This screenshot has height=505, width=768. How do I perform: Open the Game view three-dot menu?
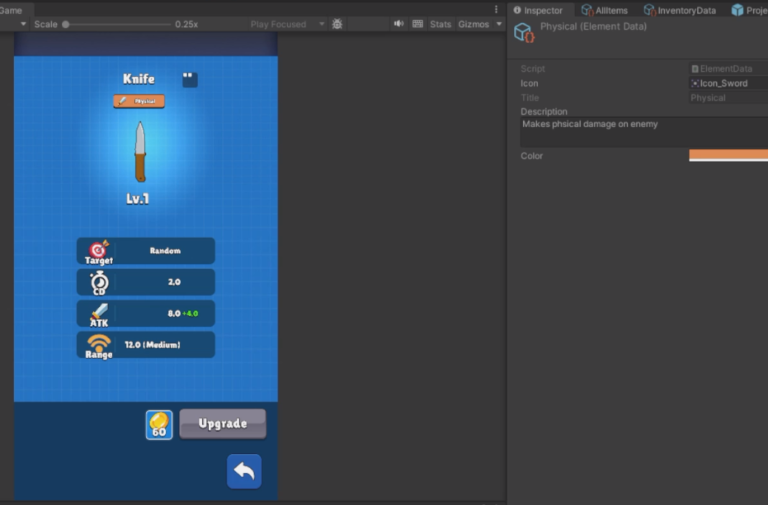tap(496, 9)
